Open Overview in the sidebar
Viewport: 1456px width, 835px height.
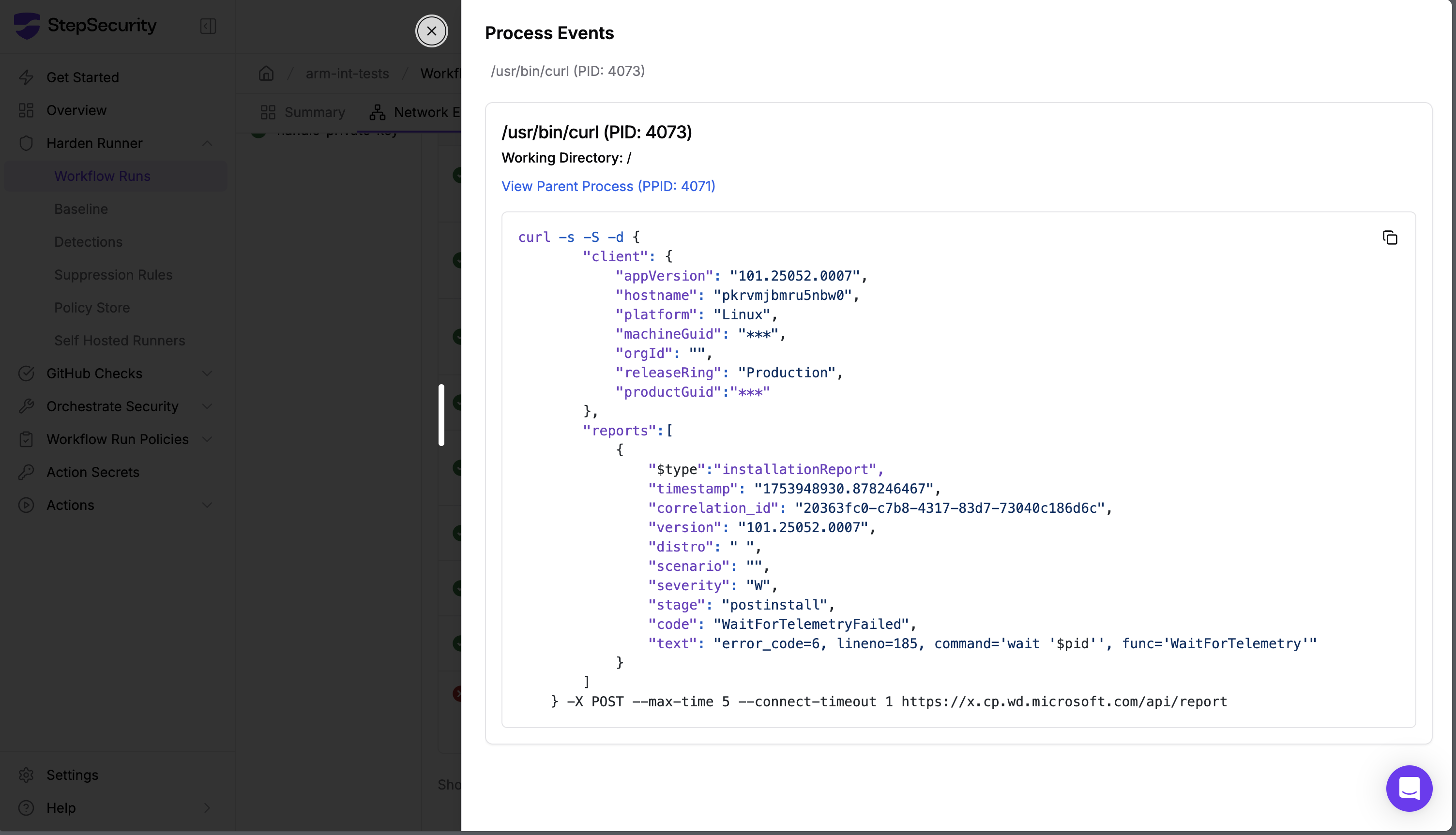click(x=115, y=110)
